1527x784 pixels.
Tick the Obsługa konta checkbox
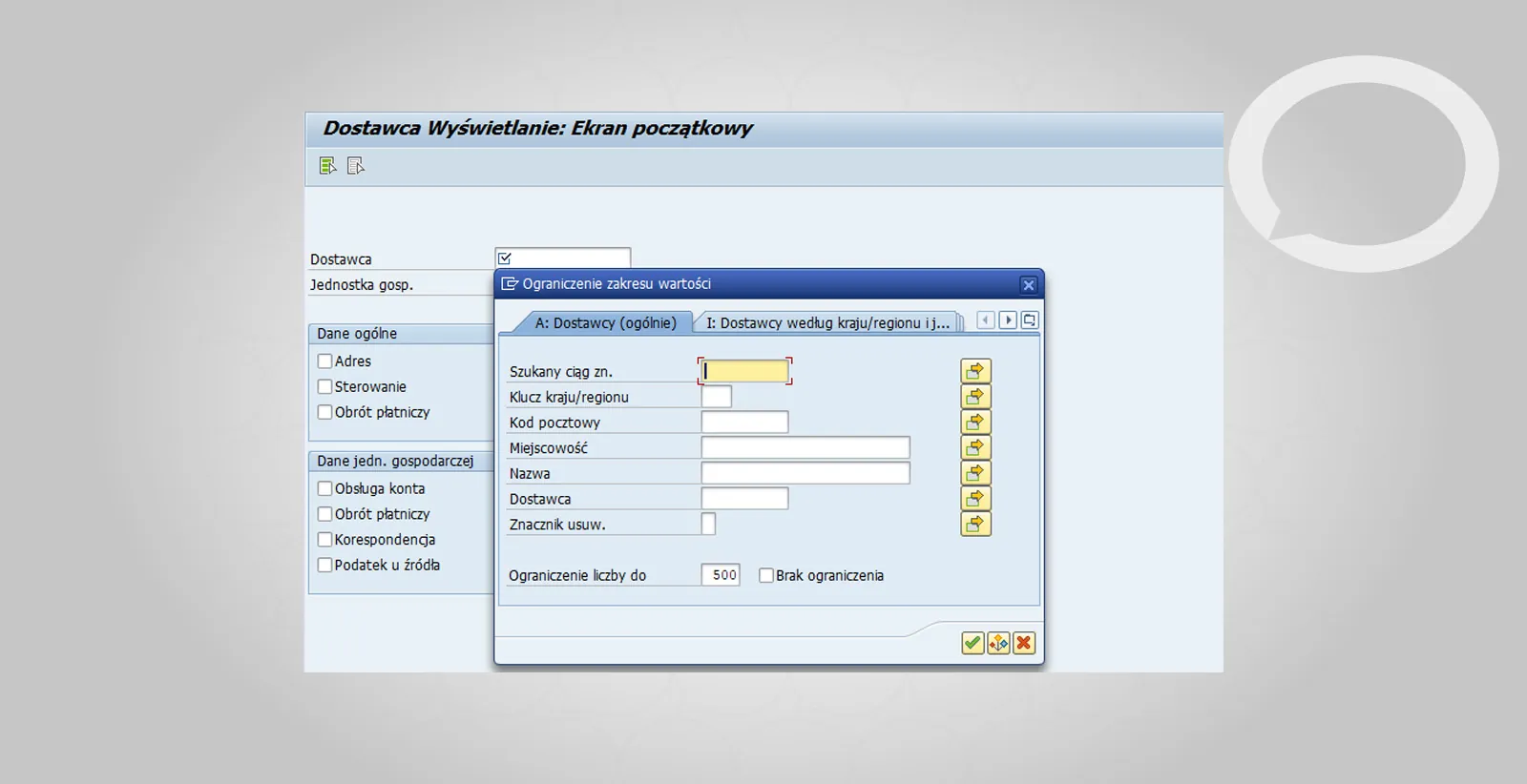pyautogui.click(x=324, y=488)
